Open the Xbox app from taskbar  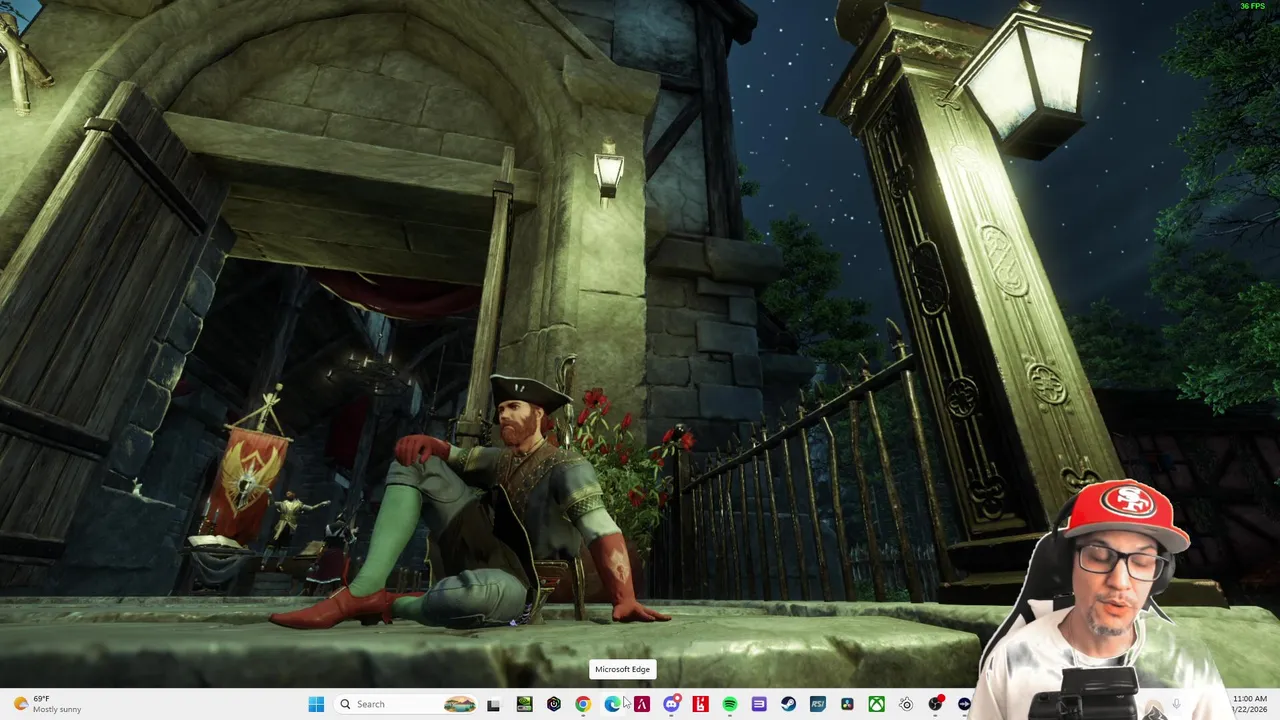point(876,704)
